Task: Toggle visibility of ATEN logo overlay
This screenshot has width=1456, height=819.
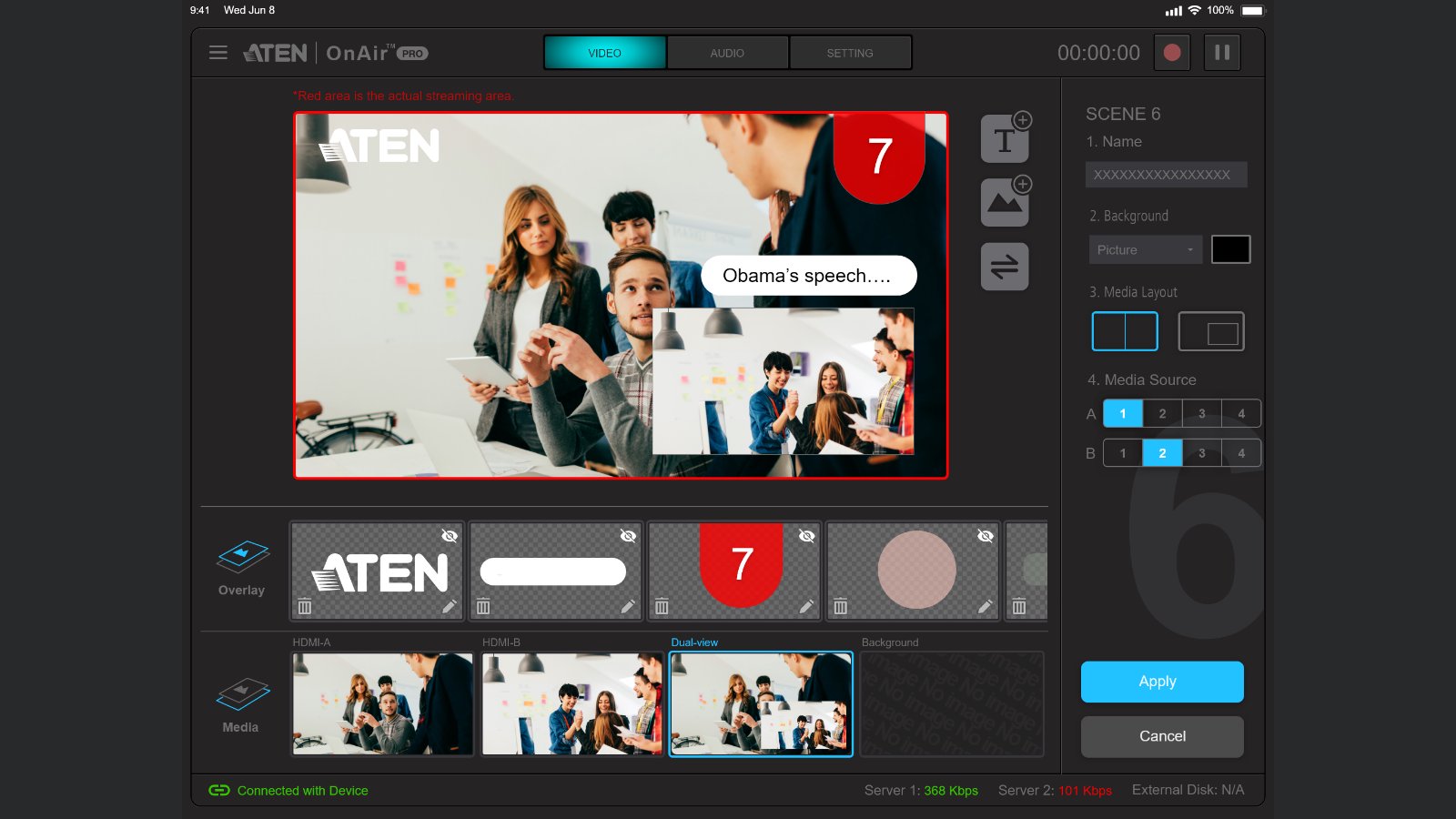Action: [449, 536]
